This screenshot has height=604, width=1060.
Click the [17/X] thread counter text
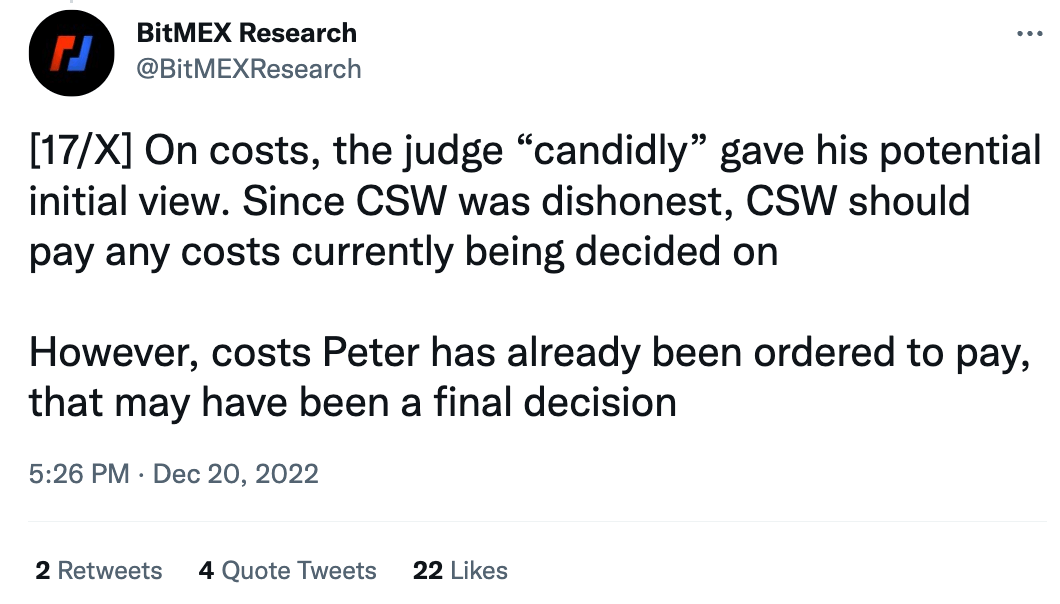(x=80, y=150)
